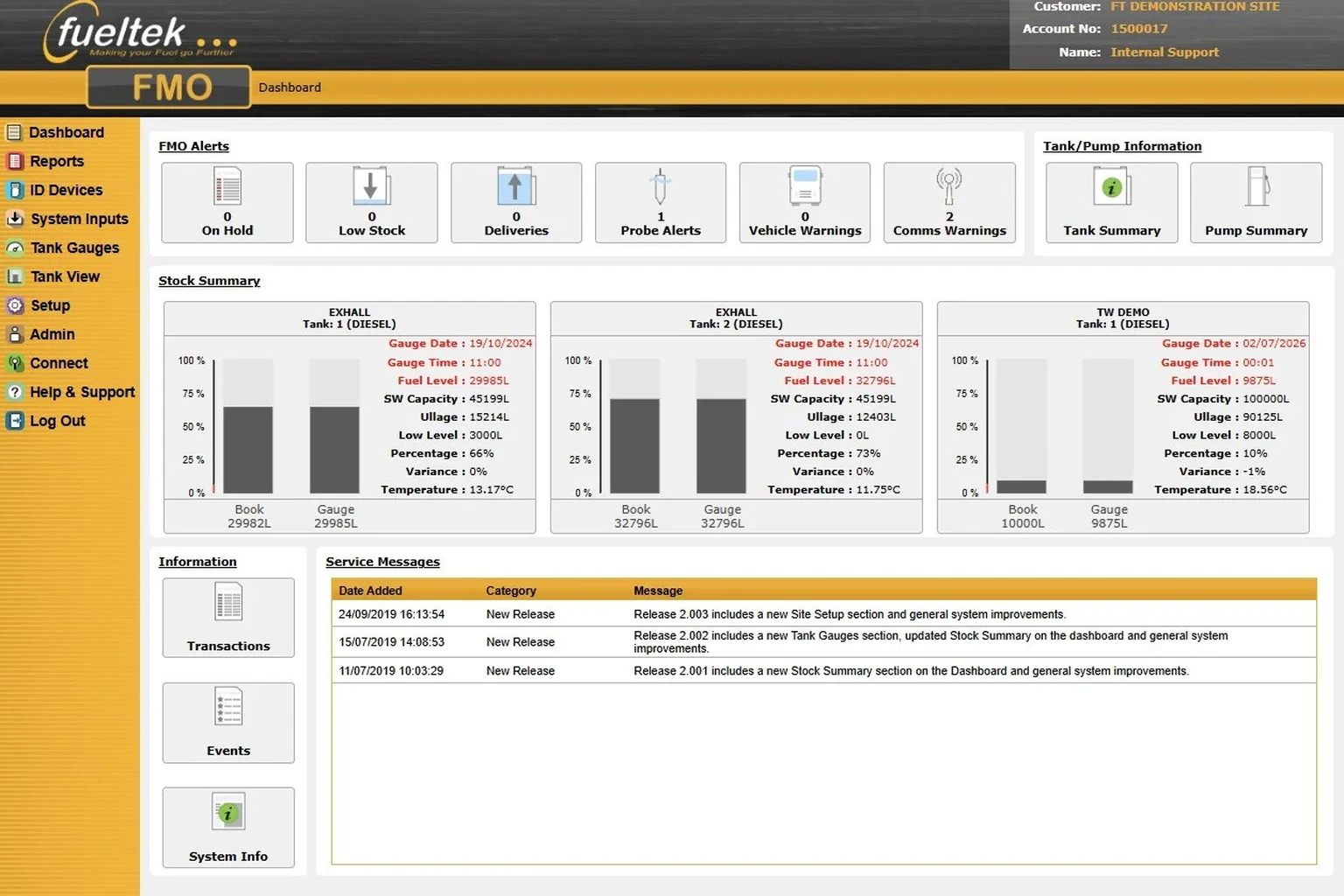The width and height of the screenshot is (1344, 896).
Task: Click the System Inputs sidebar icon
Action: click(x=14, y=219)
